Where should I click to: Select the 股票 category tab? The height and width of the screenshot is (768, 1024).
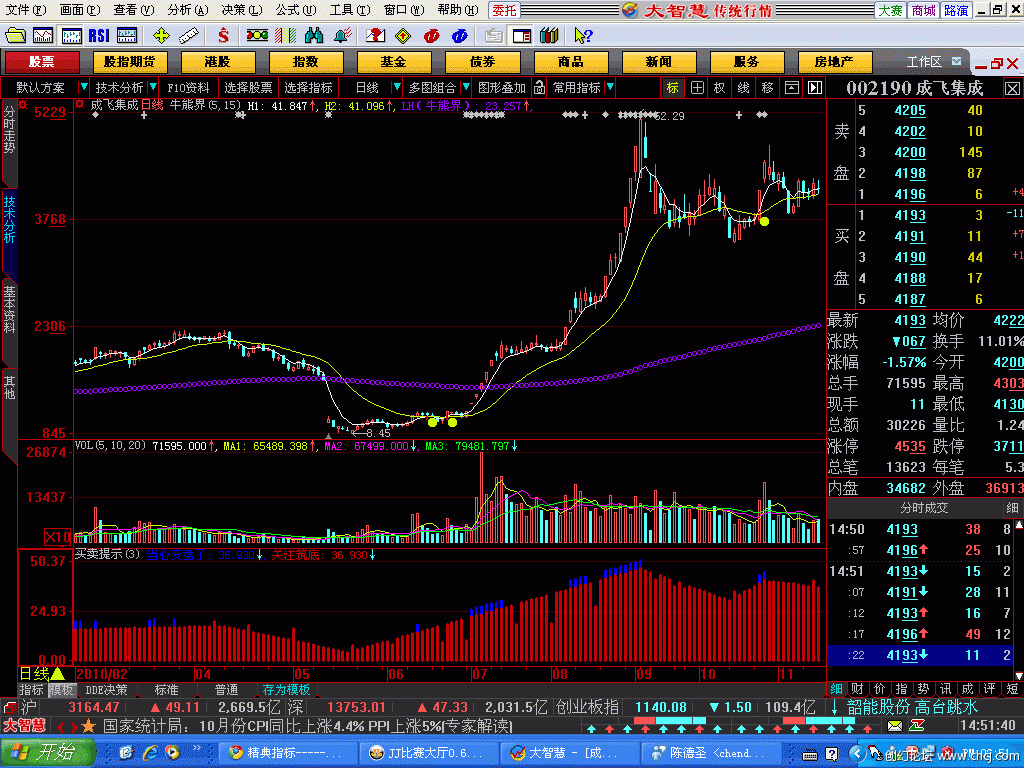pyautogui.click(x=42, y=61)
